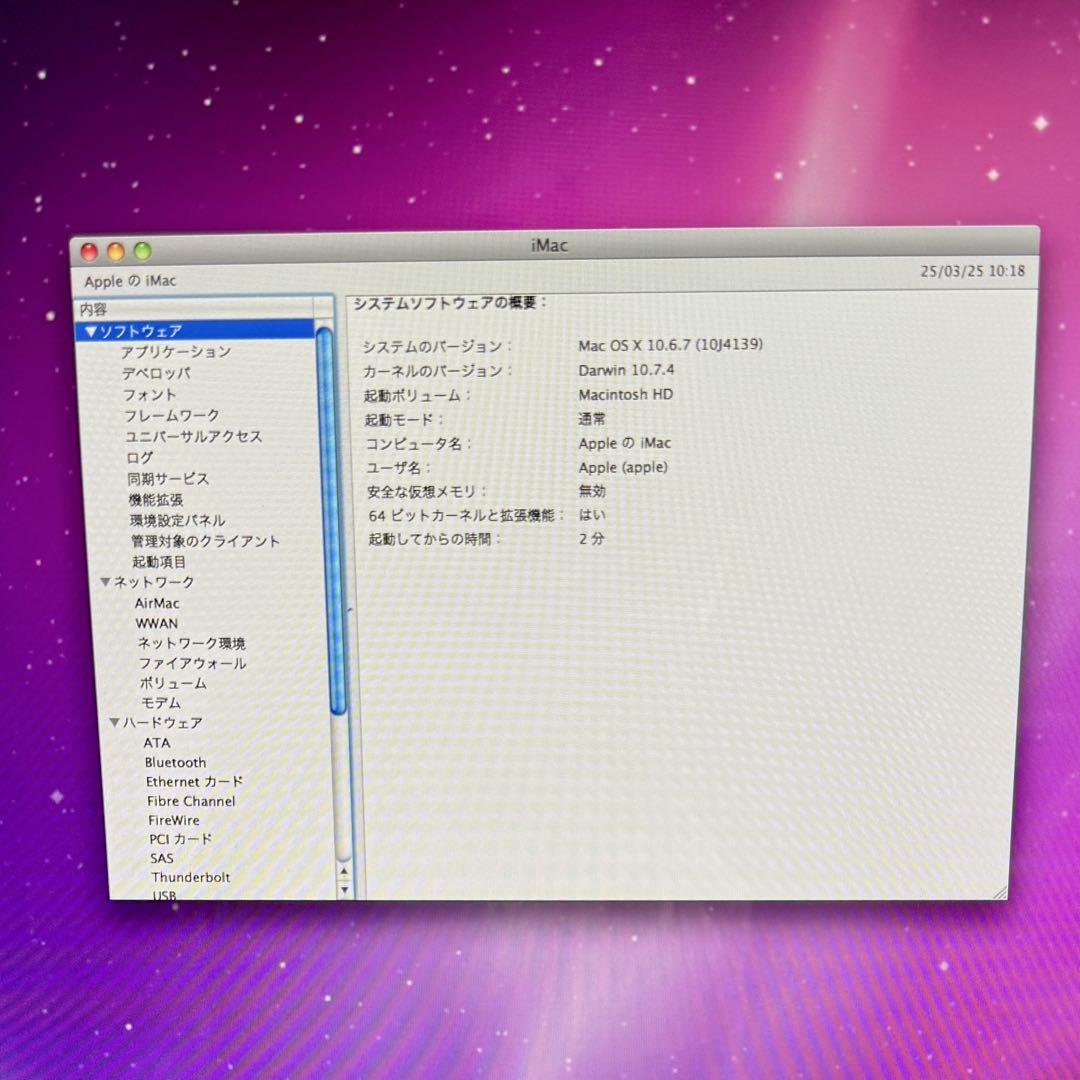This screenshot has width=1080, height=1080.
Task: Select SAS under hardware
Action: tap(162, 858)
